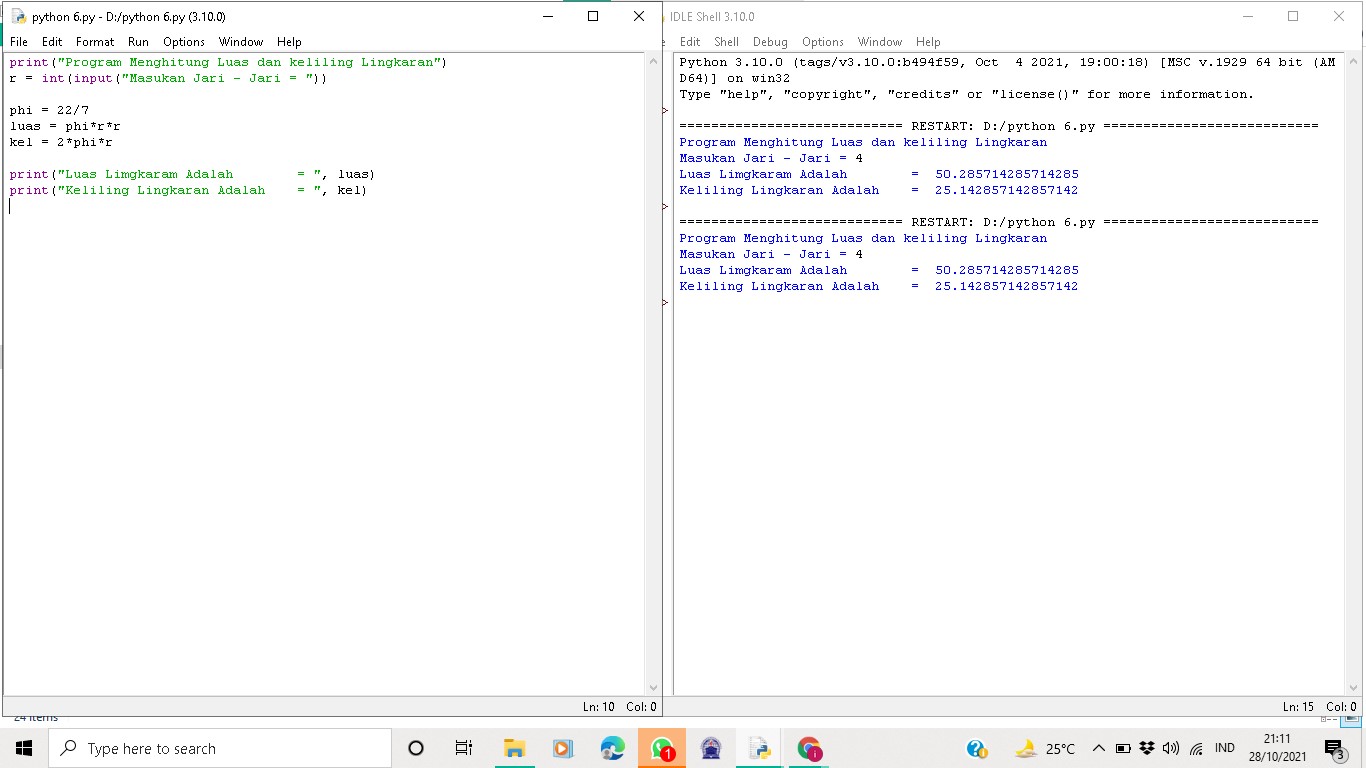
Task: Click the code line 'phi = 22/7'
Action: coord(49,110)
